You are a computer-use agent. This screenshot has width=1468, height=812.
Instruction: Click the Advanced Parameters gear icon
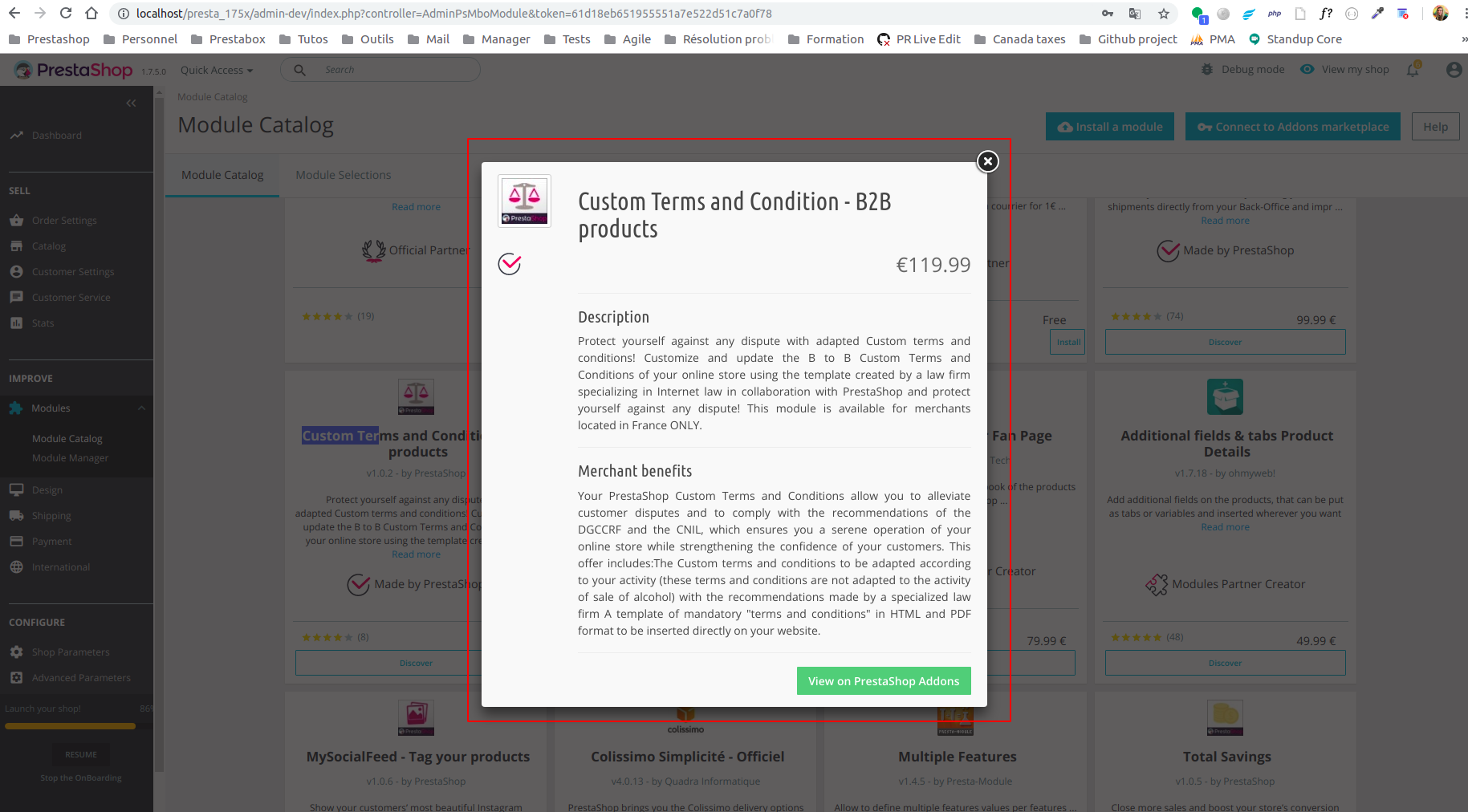(16, 677)
